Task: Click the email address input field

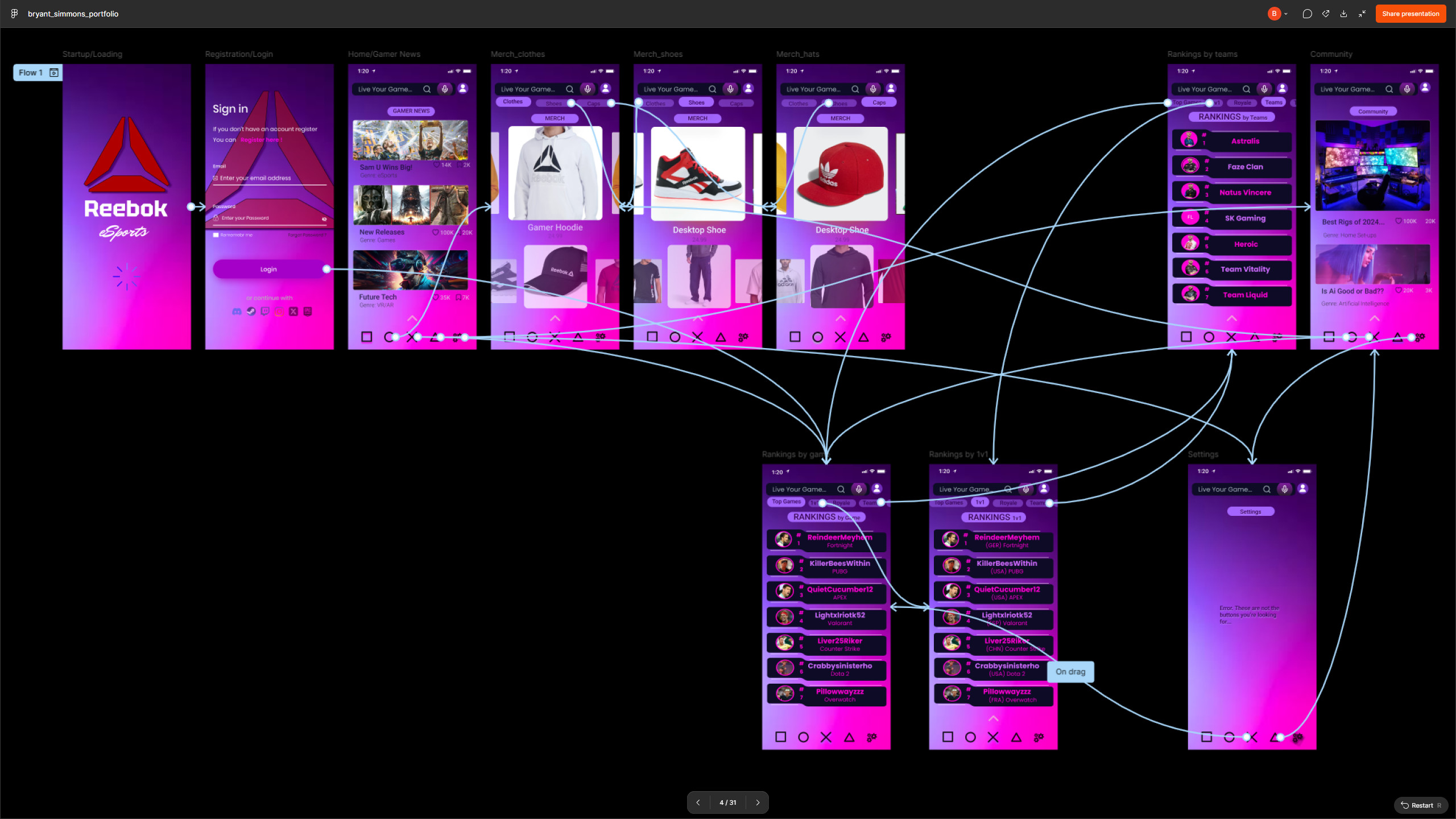Action: [270, 178]
